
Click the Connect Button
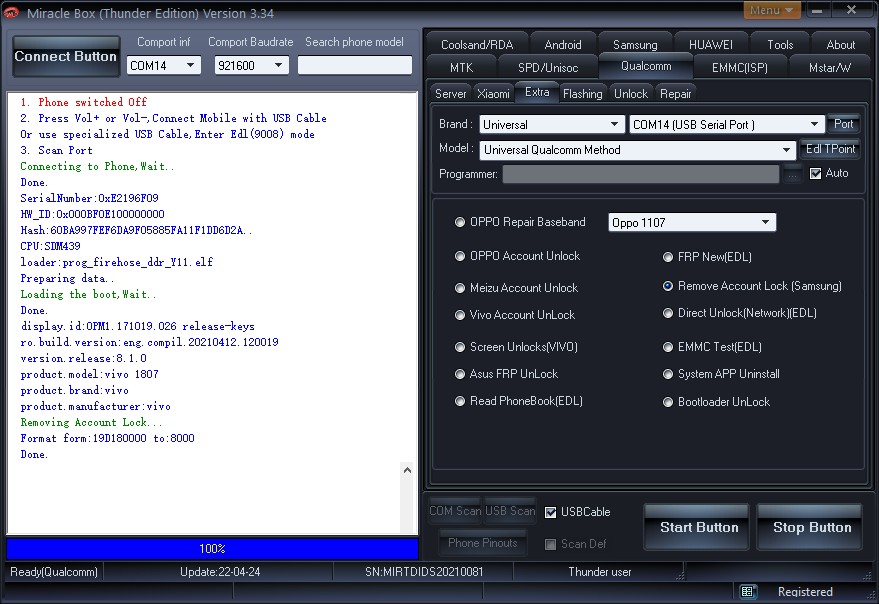pyautogui.click(x=66, y=56)
